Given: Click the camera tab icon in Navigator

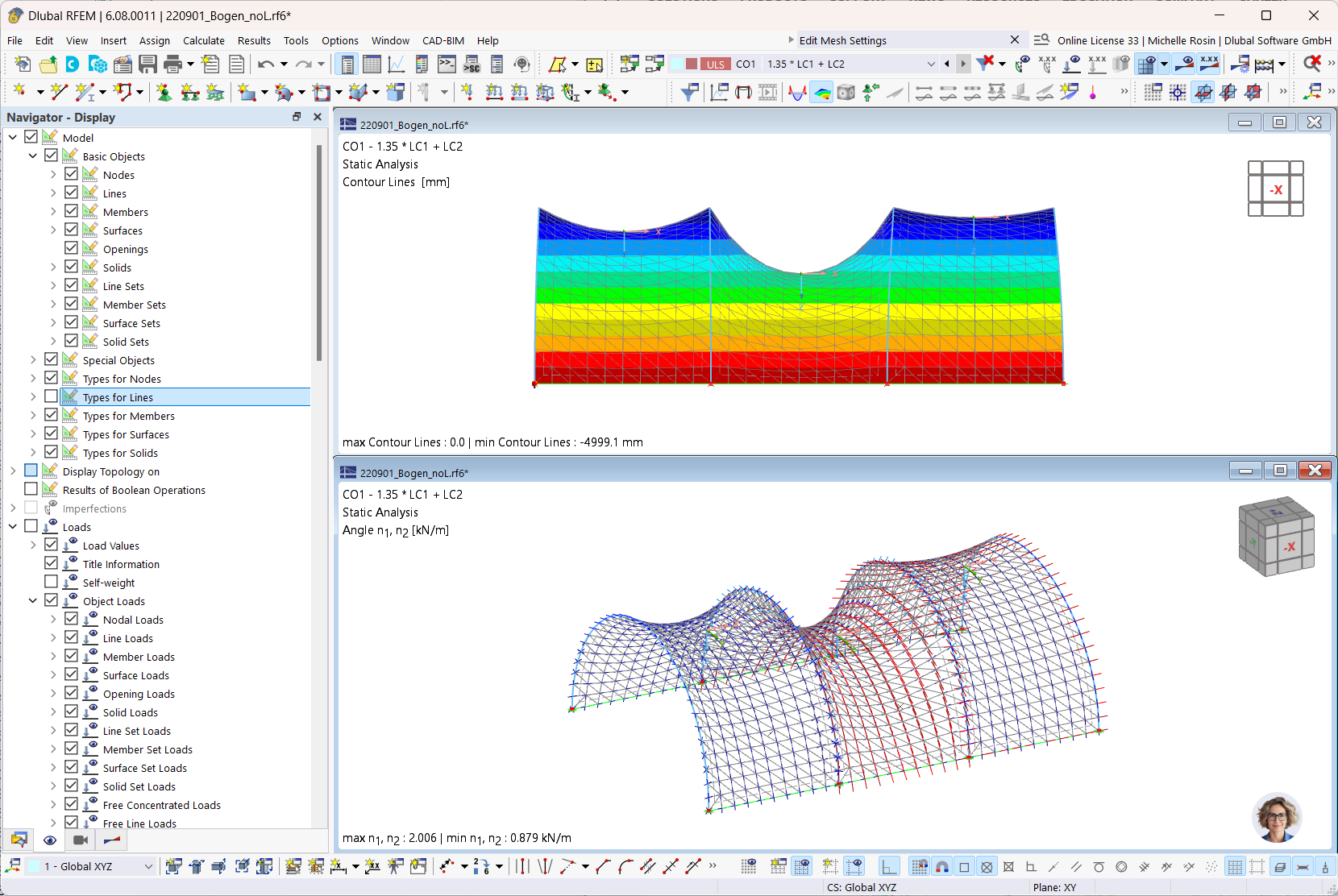Looking at the screenshot, I should 81,840.
